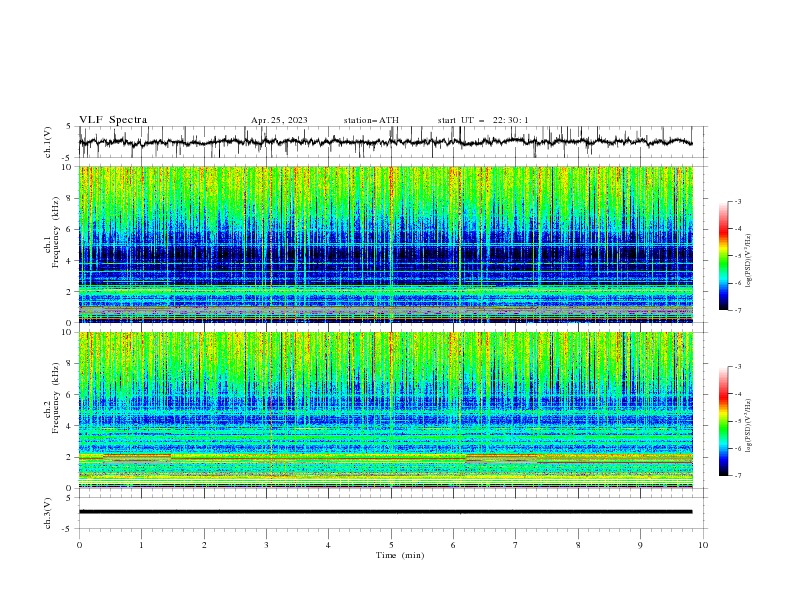The height and width of the screenshot is (612, 792).
Task: Click the "-7" label on ch.2 colorbar
Action: [x=737, y=475]
